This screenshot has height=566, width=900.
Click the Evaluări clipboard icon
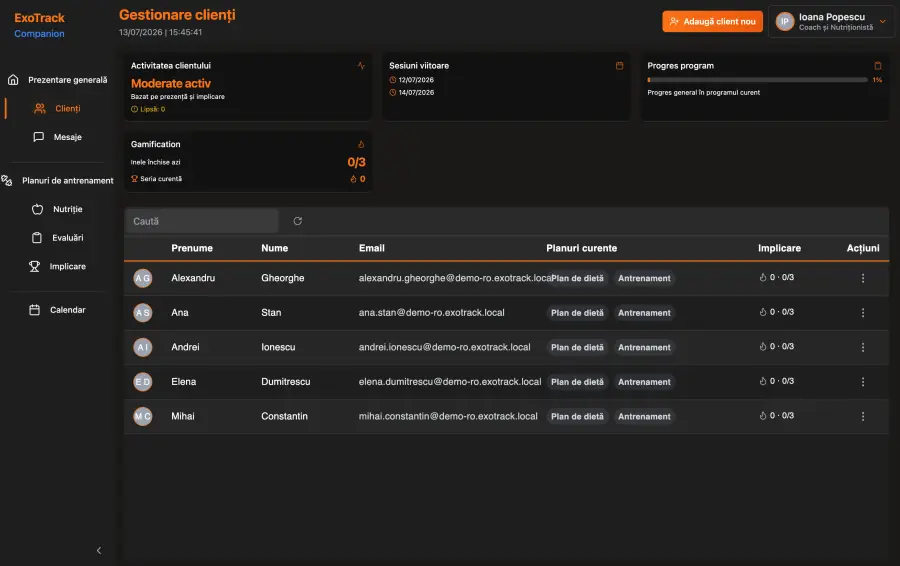coord(37,238)
